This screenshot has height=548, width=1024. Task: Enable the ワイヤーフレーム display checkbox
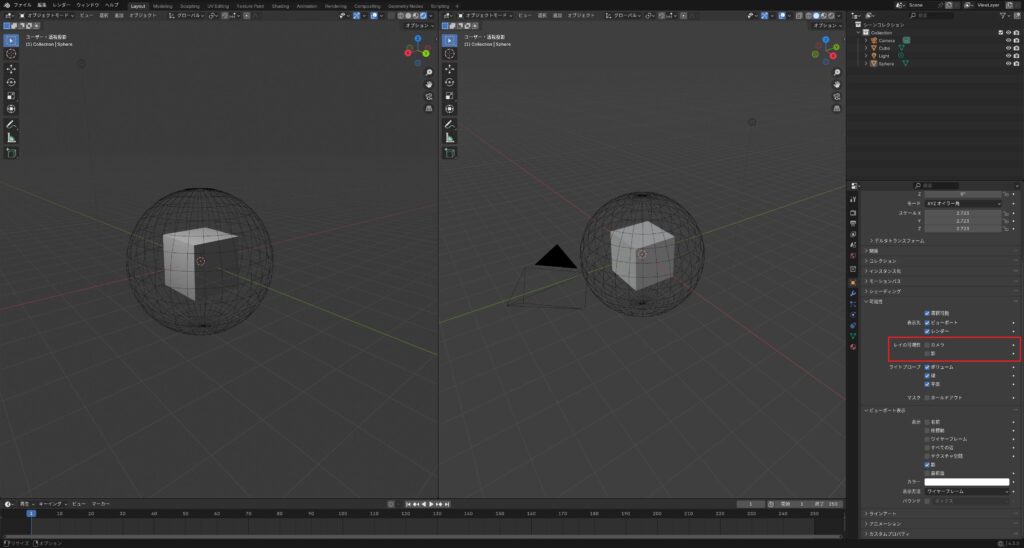tap(927, 439)
